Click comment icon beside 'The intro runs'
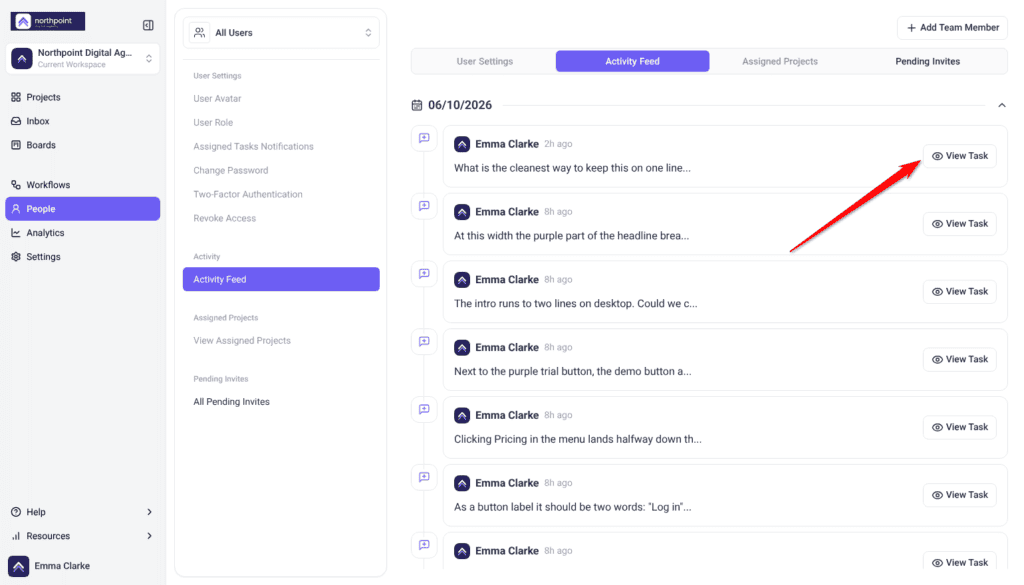Screen dimensions: 1024x585 (x=424, y=274)
